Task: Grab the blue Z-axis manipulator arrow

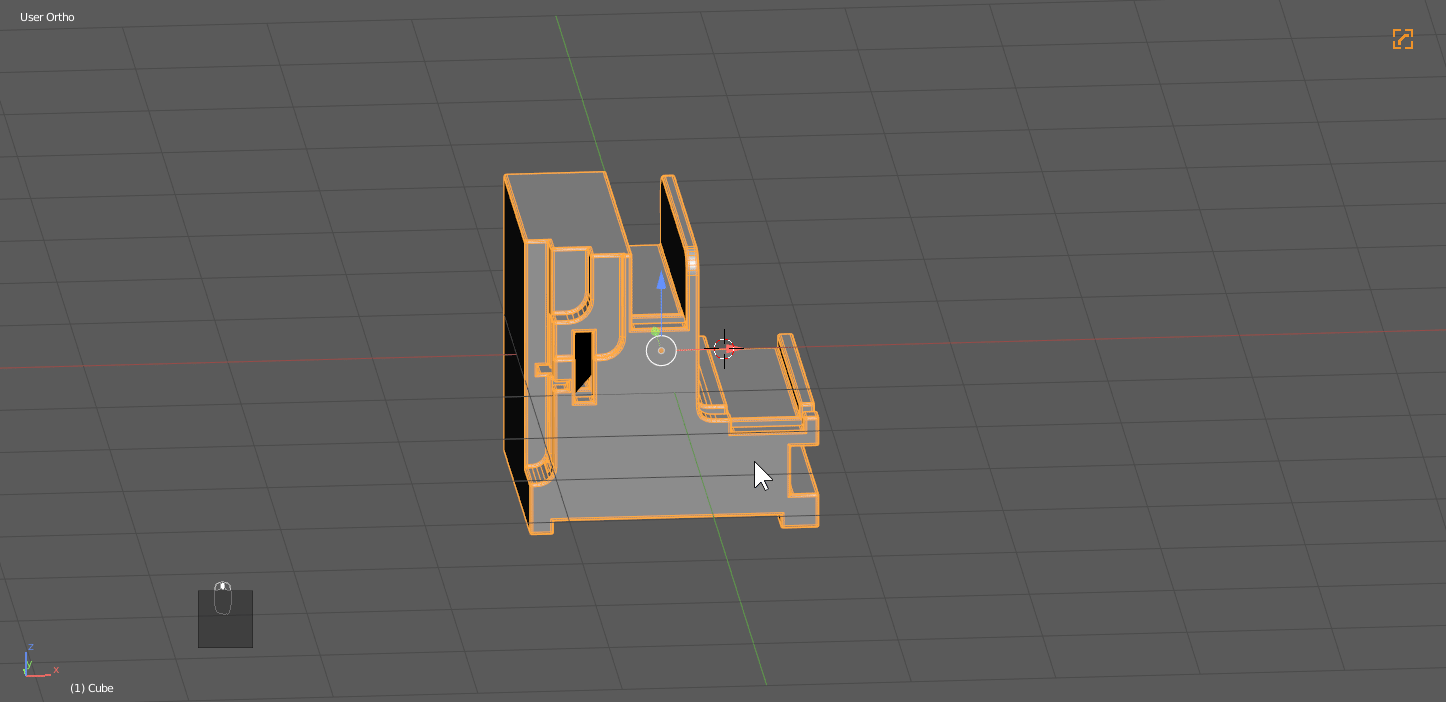Action: pyautogui.click(x=661, y=282)
